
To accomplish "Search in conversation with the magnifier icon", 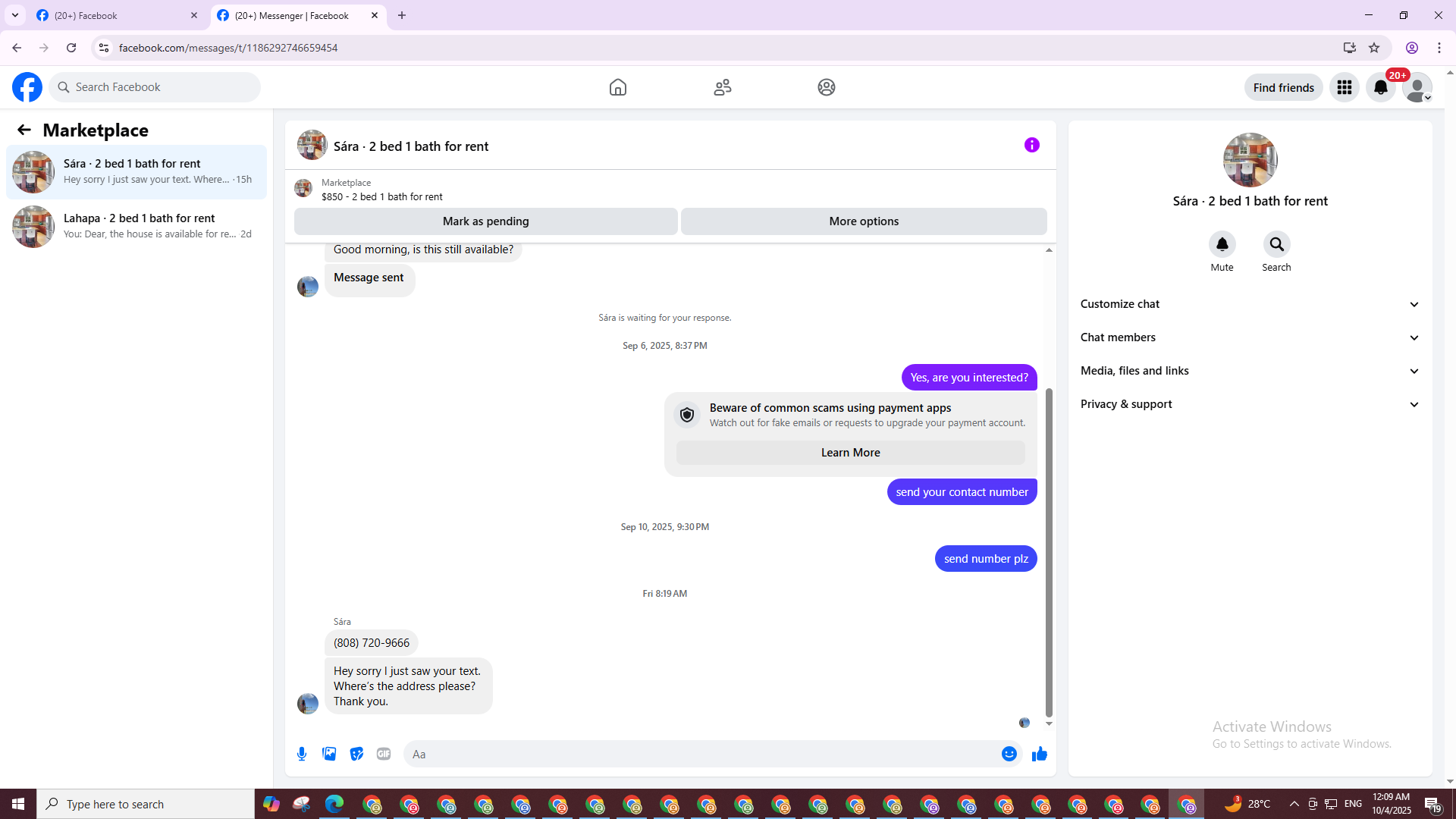I will click(1277, 244).
